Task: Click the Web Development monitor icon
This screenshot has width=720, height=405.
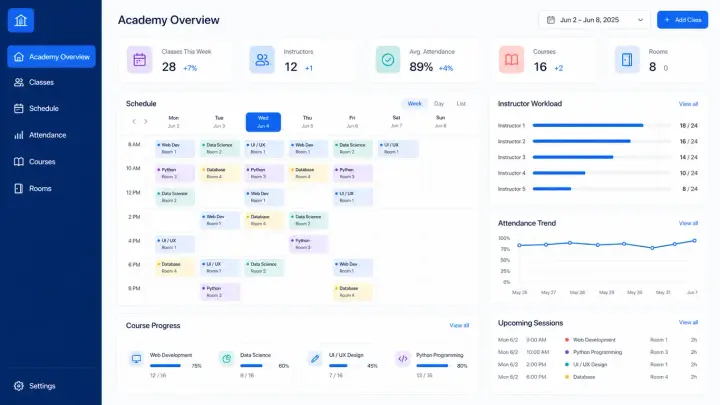Action: click(x=136, y=359)
